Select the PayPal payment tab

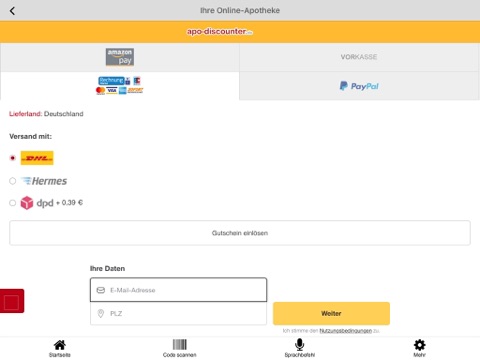coord(359,86)
